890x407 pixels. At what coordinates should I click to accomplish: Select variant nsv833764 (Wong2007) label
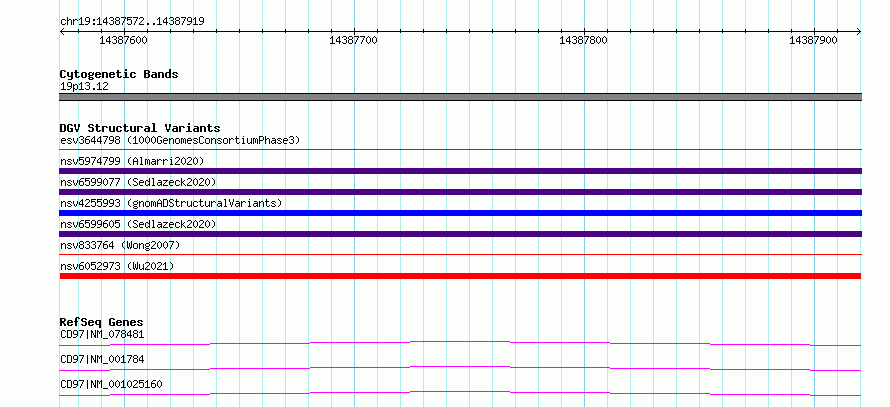tap(120, 245)
